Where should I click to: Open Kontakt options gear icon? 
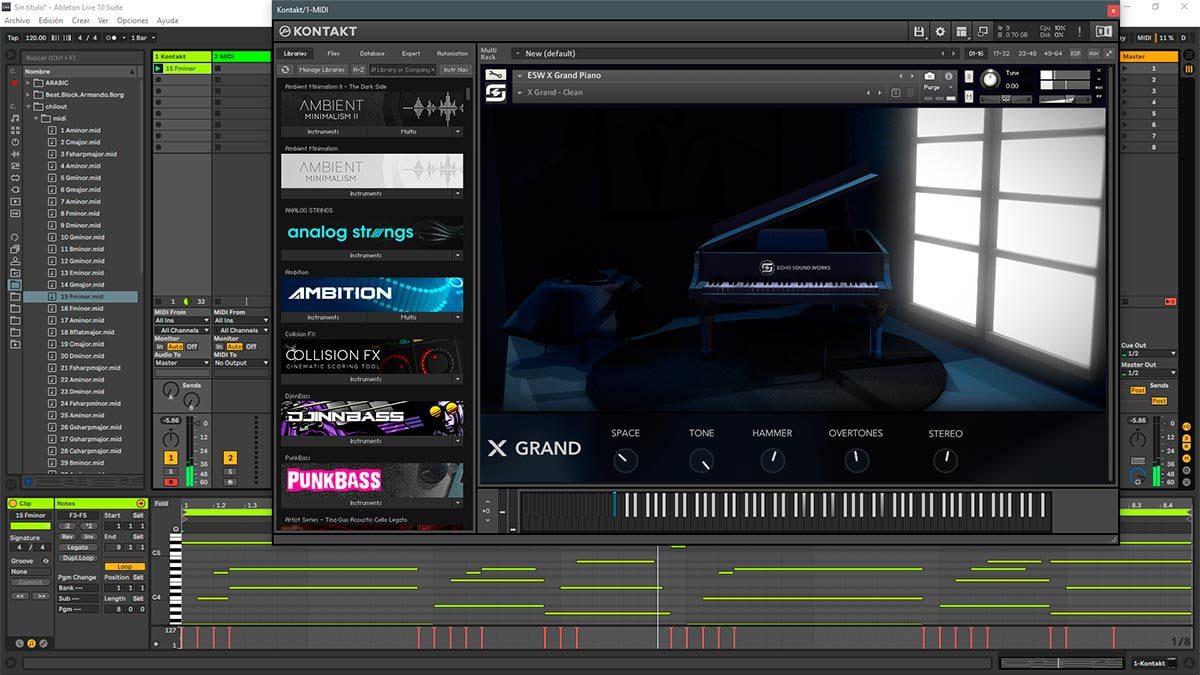[x=940, y=32]
